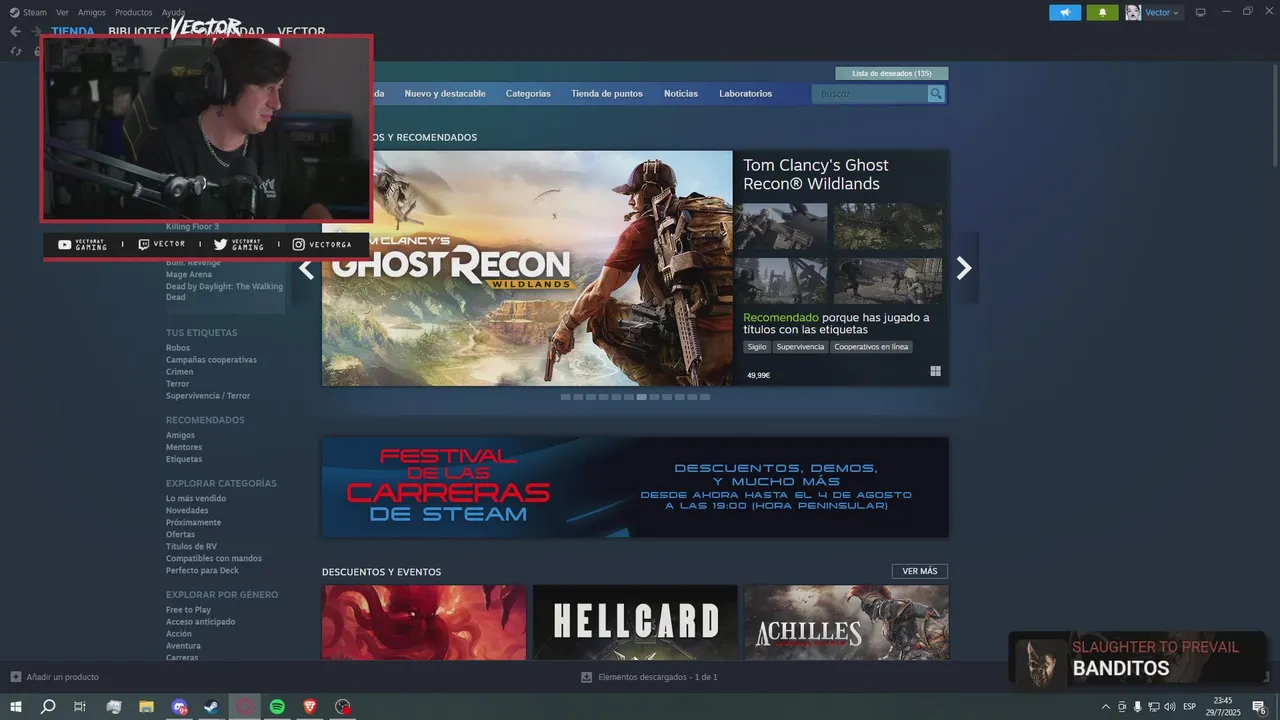Screen dimensions: 1280x720
Task: Go to the VECTOR profile tab
Action: click(x=301, y=32)
